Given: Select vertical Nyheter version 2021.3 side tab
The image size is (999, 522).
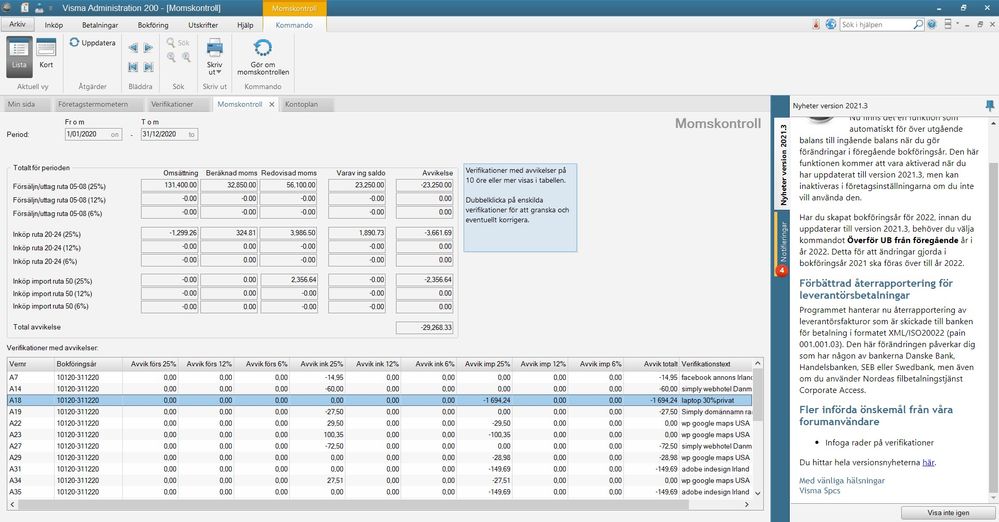Looking at the screenshot, I should [782, 164].
